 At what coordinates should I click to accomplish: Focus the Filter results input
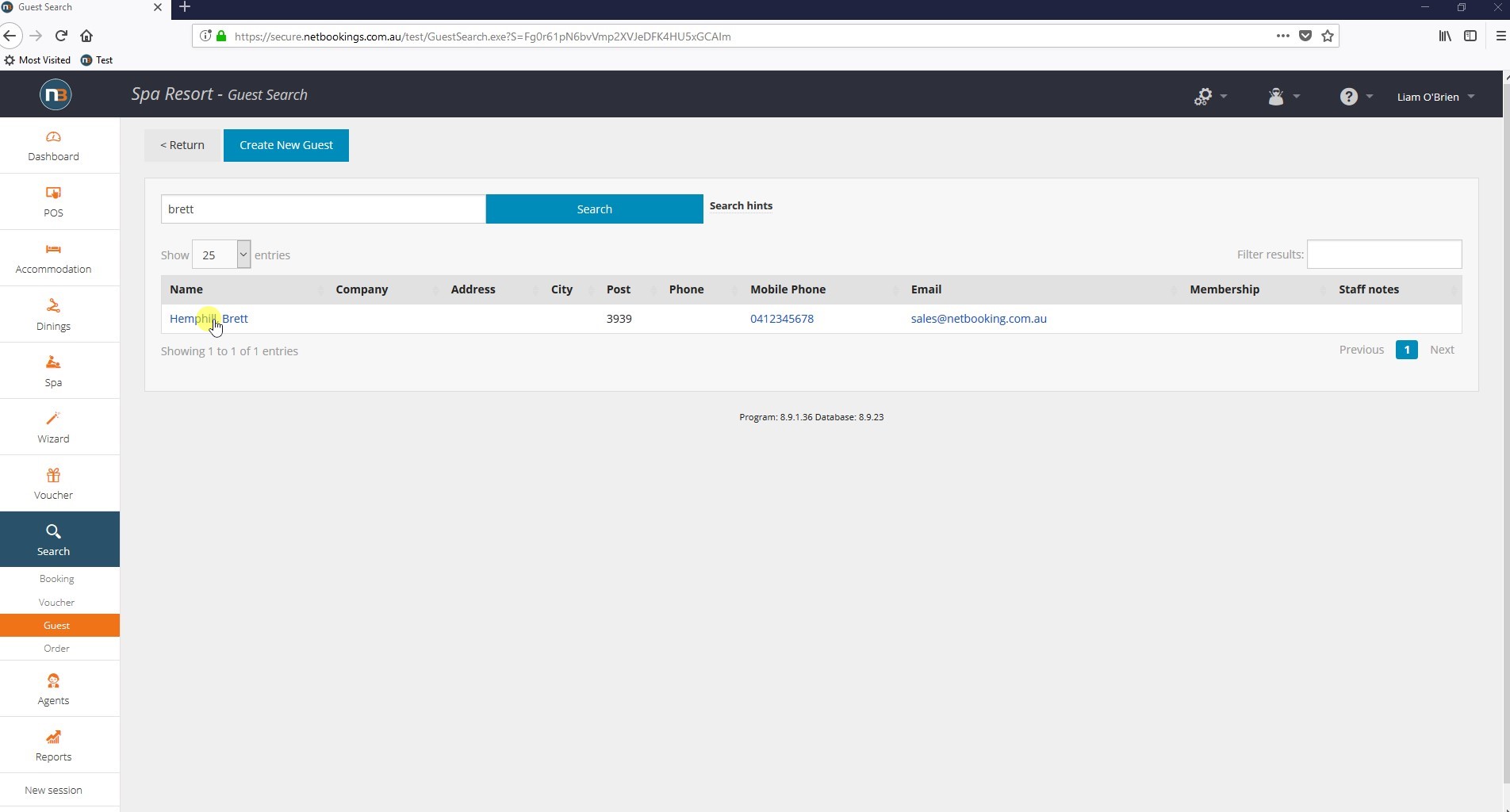1384,255
